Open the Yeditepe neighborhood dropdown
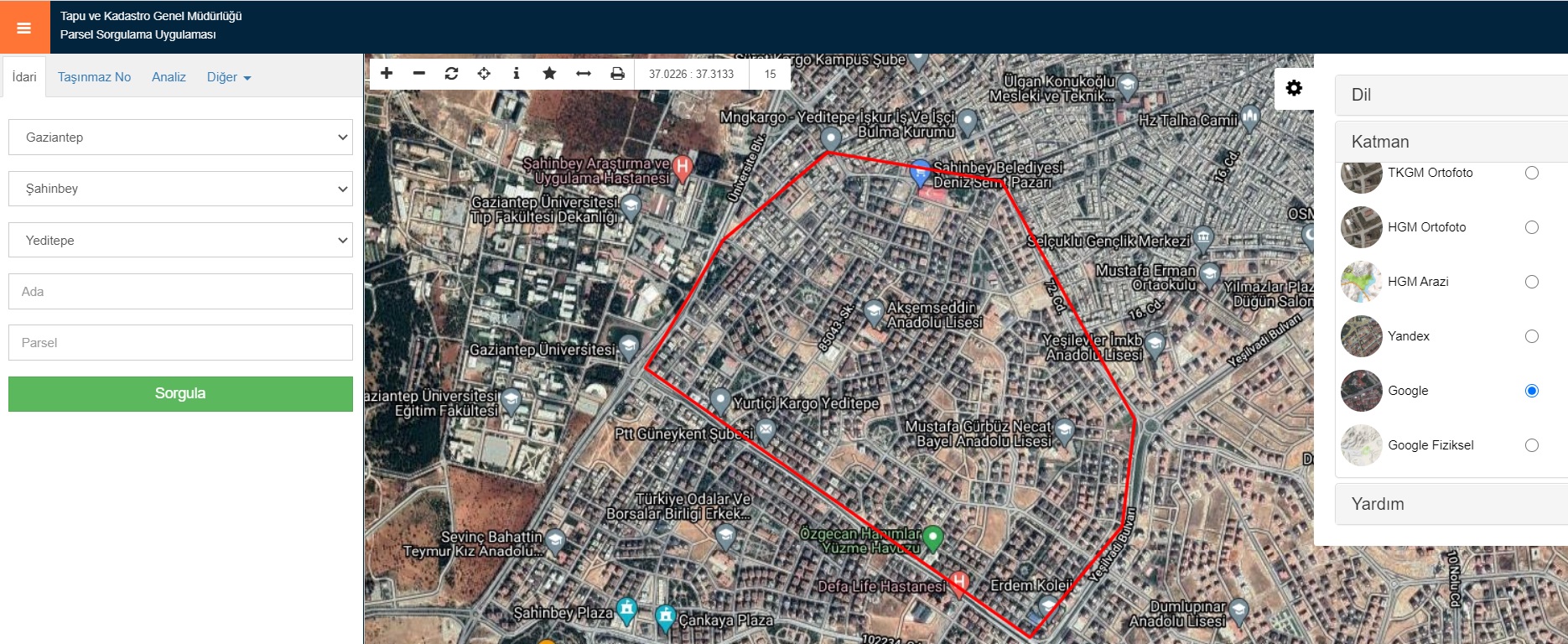The height and width of the screenshot is (644, 1568). click(180, 241)
